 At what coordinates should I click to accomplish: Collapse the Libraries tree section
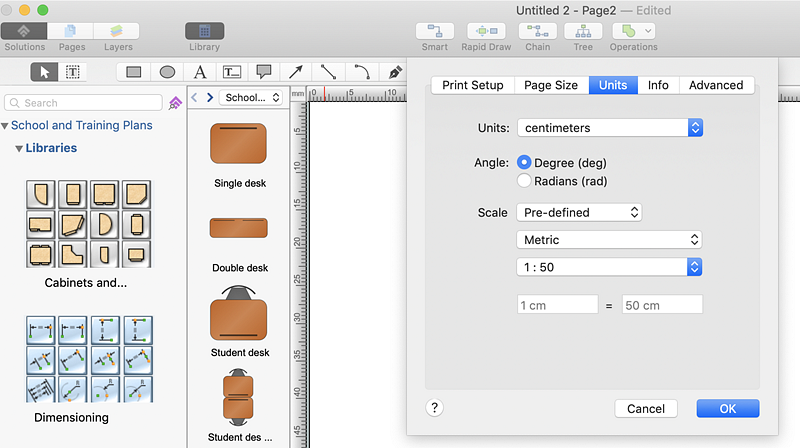(19, 148)
